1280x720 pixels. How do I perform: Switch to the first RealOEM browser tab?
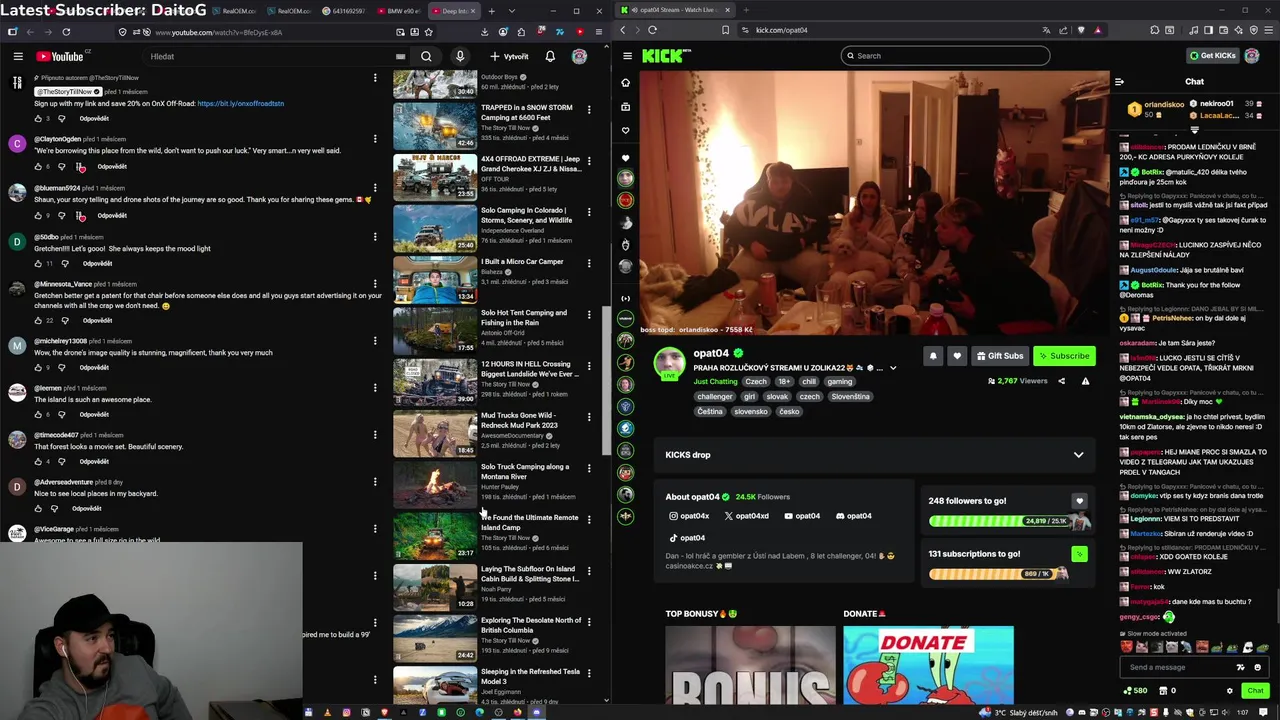[236, 11]
